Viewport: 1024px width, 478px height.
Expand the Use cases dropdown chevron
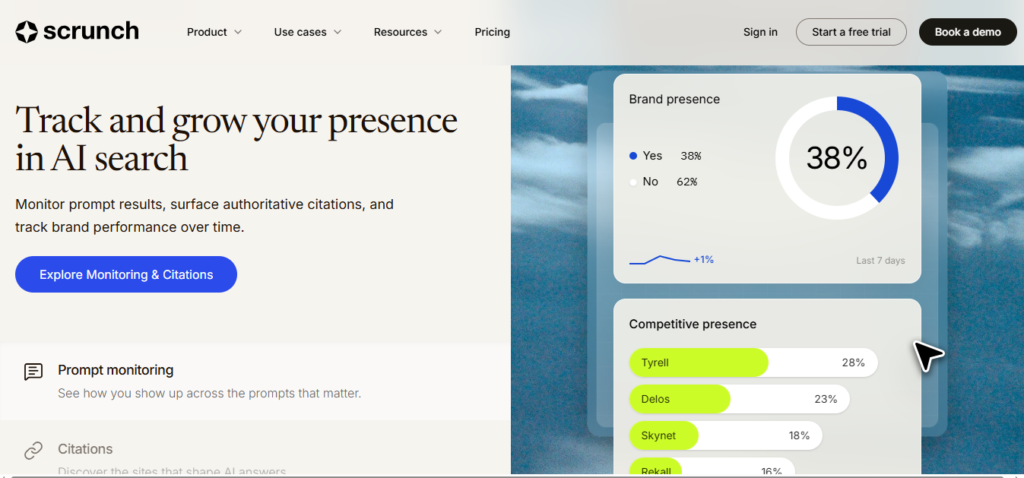[x=337, y=32]
